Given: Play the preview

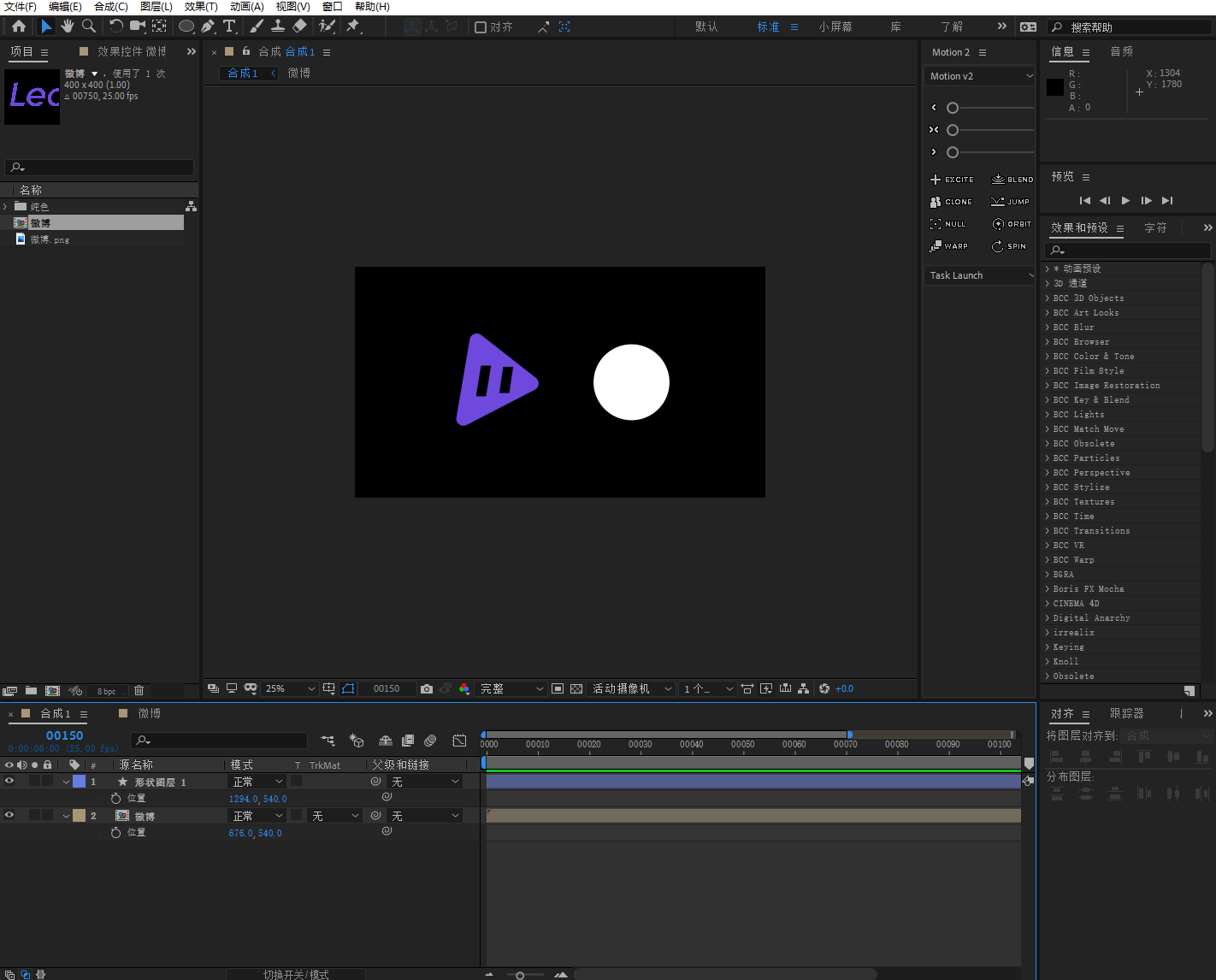Looking at the screenshot, I should pos(1125,201).
